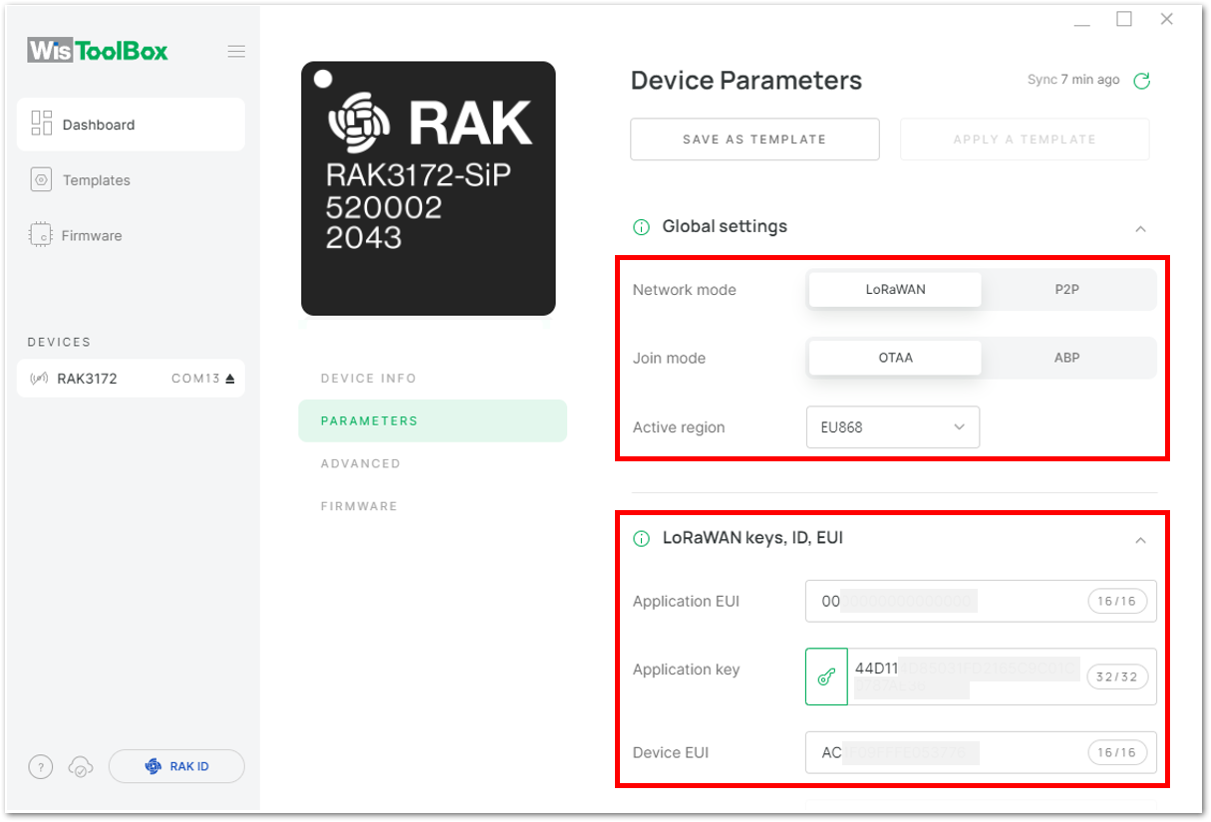Screen dimensions: 1211x822
Task: Click Apply A Template button
Action: click(x=1024, y=139)
